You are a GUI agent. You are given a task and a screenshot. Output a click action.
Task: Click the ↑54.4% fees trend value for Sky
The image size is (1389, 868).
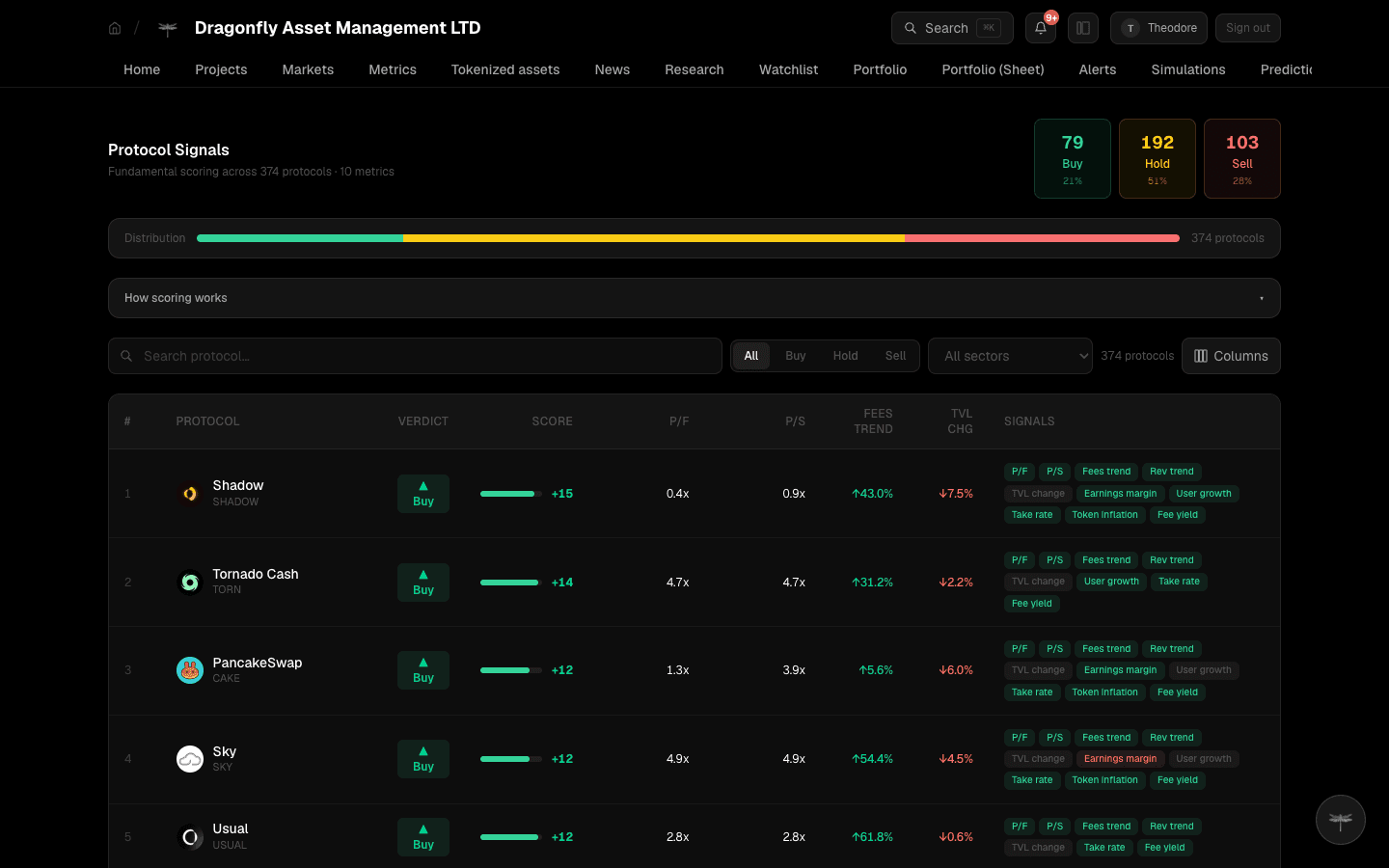(872, 759)
